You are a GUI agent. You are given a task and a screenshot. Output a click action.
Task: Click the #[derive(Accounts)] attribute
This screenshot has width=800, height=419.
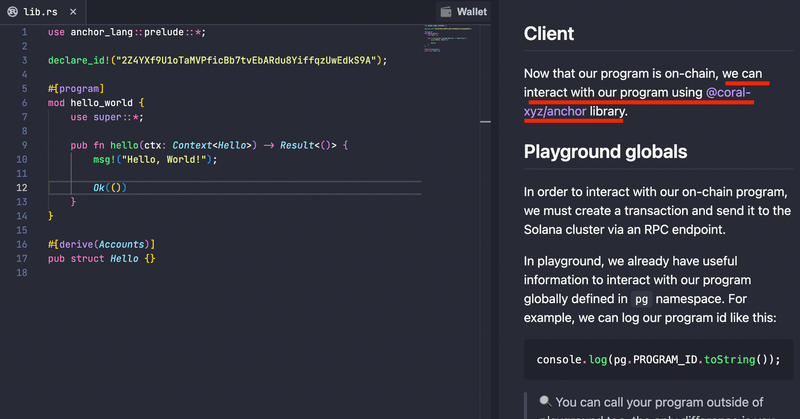pyautogui.click(x=101, y=244)
